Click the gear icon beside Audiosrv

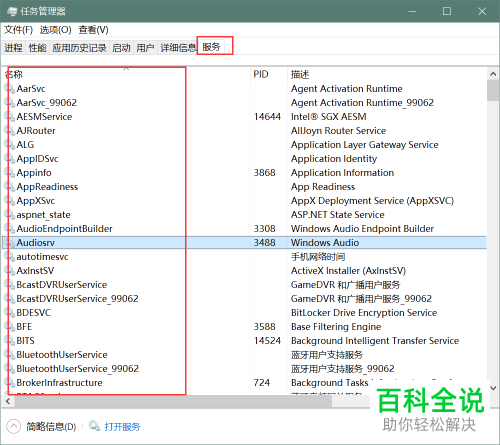pyautogui.click(x=10, y=243)
